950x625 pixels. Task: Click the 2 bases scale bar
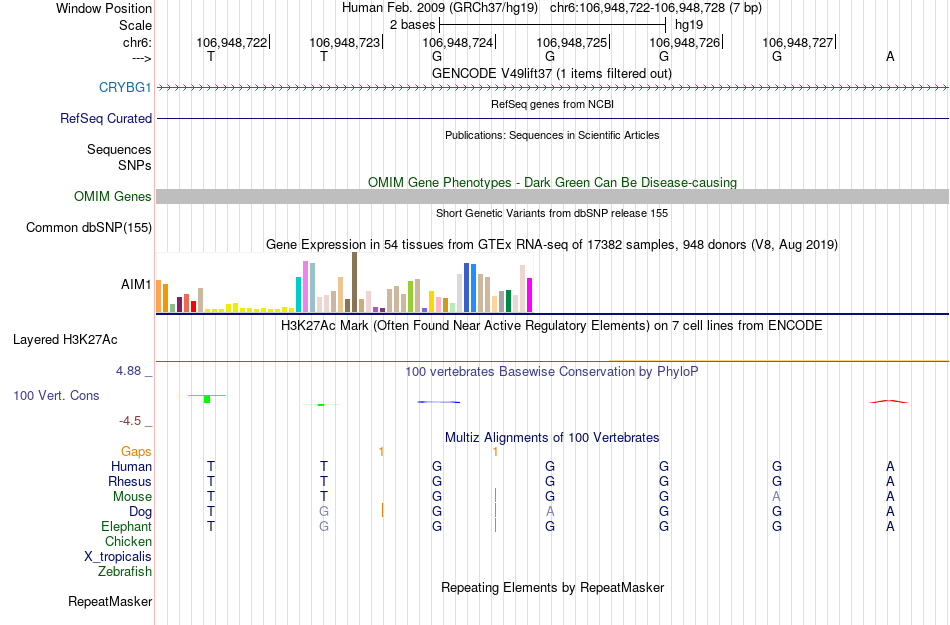point(552,25)
